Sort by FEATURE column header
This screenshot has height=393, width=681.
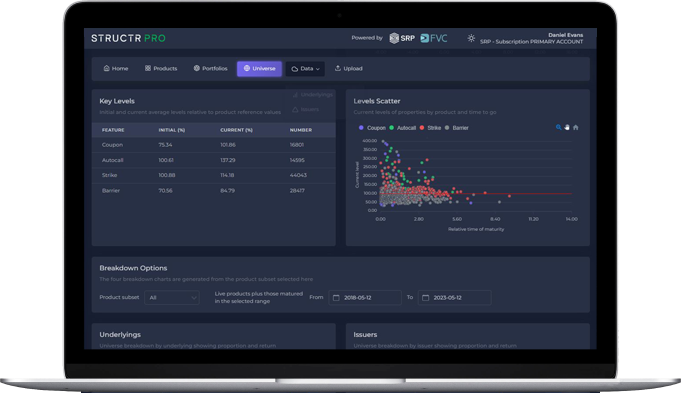[113, 130]
